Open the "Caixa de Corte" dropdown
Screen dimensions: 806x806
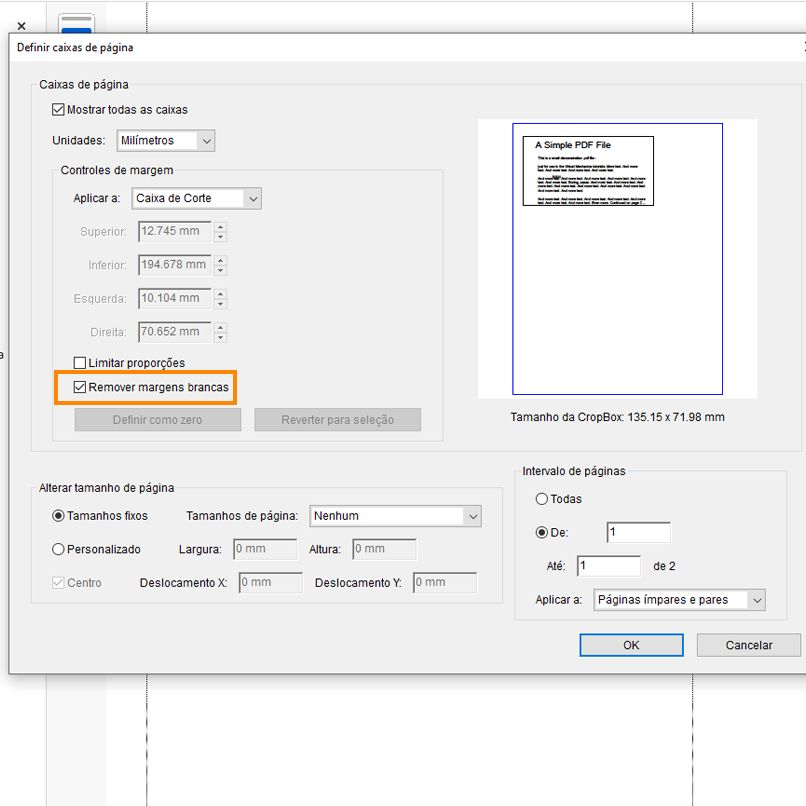click(x=253, y=198)
